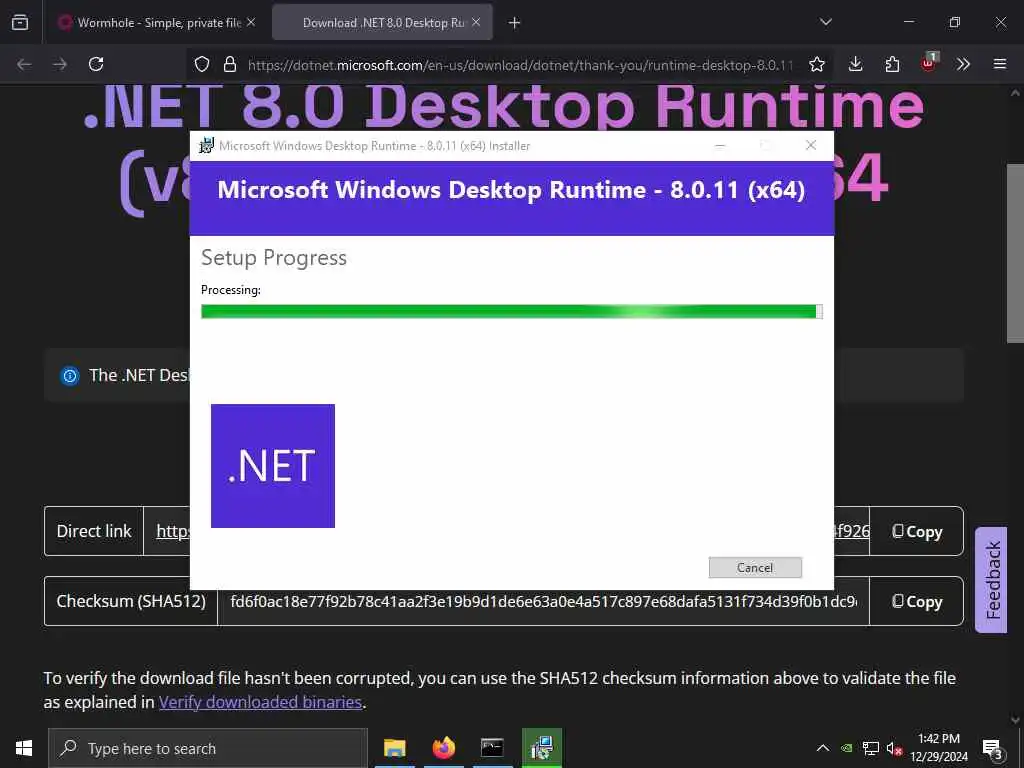1024x768 pixels.
Task: Open the Verify downloaded binaries link
Action: coord(261,702)
